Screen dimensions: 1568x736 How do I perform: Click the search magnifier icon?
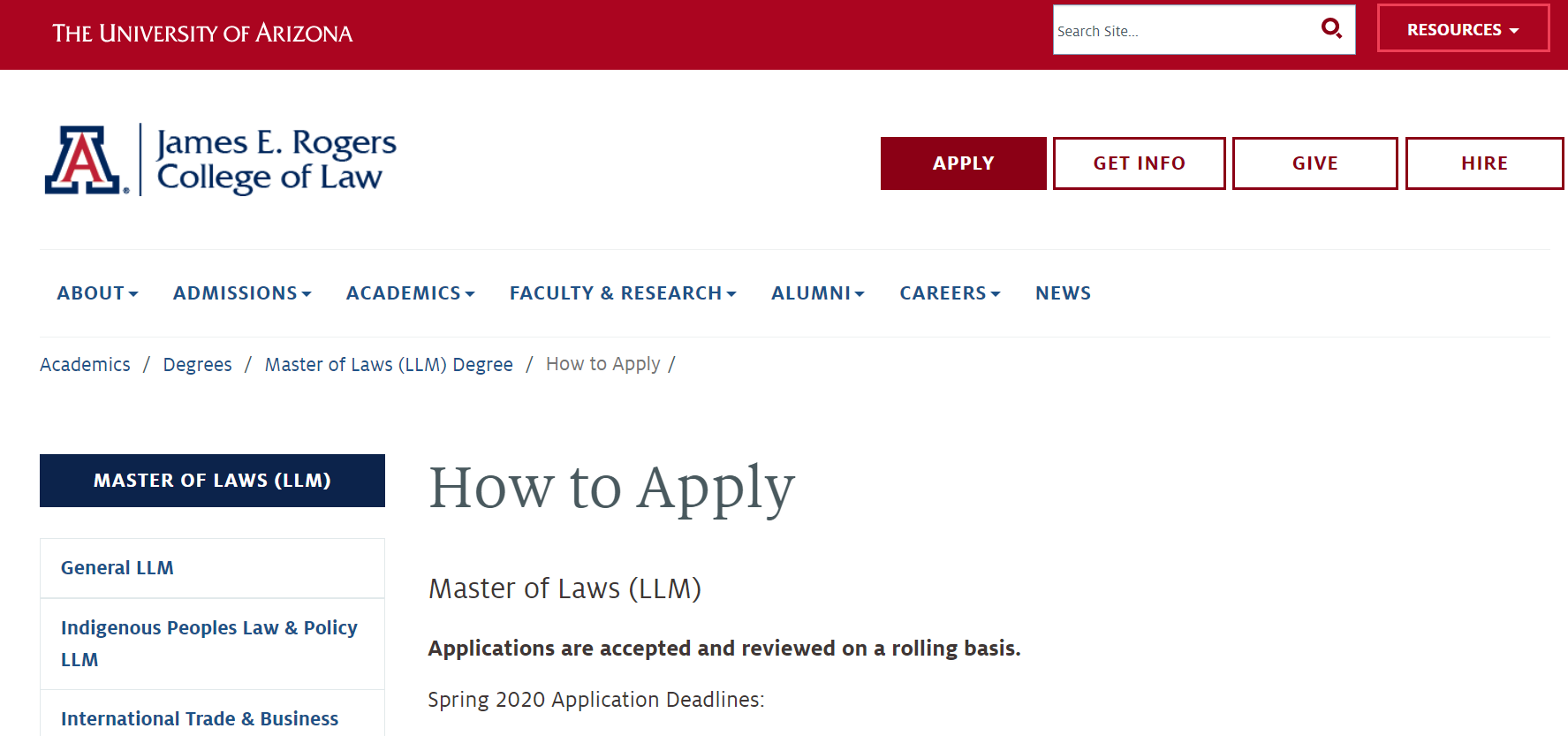point(1331,29)
